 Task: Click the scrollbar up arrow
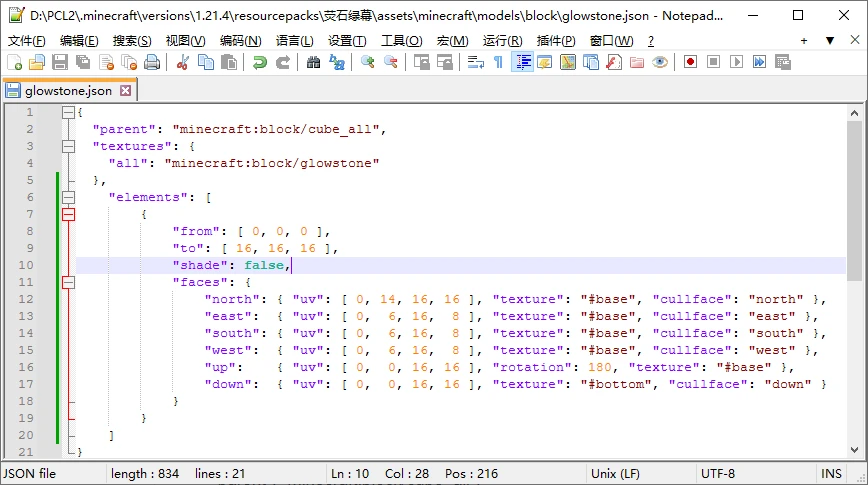click(x=854, y=113)
